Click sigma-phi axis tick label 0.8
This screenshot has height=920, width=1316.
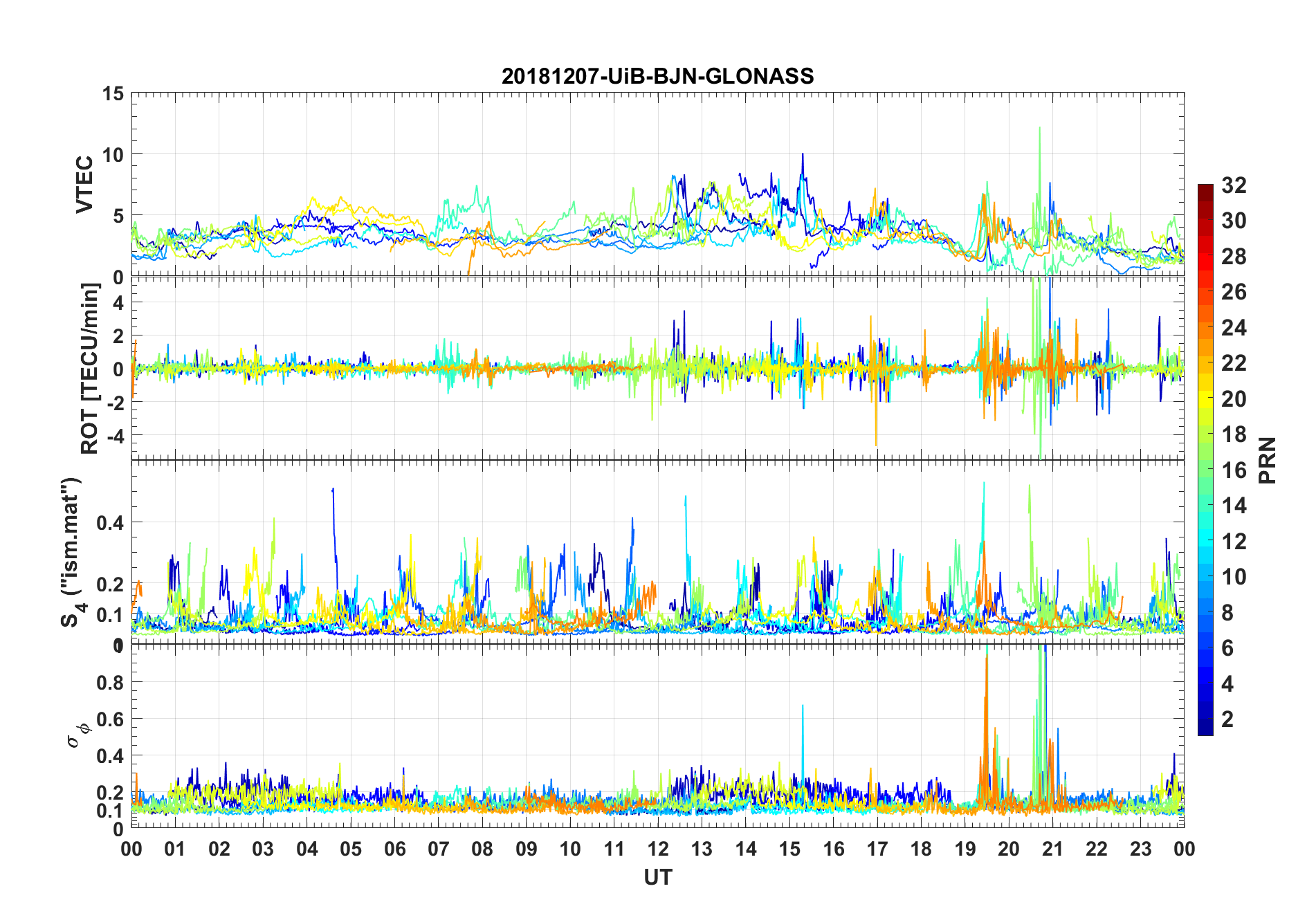(110, 683)
